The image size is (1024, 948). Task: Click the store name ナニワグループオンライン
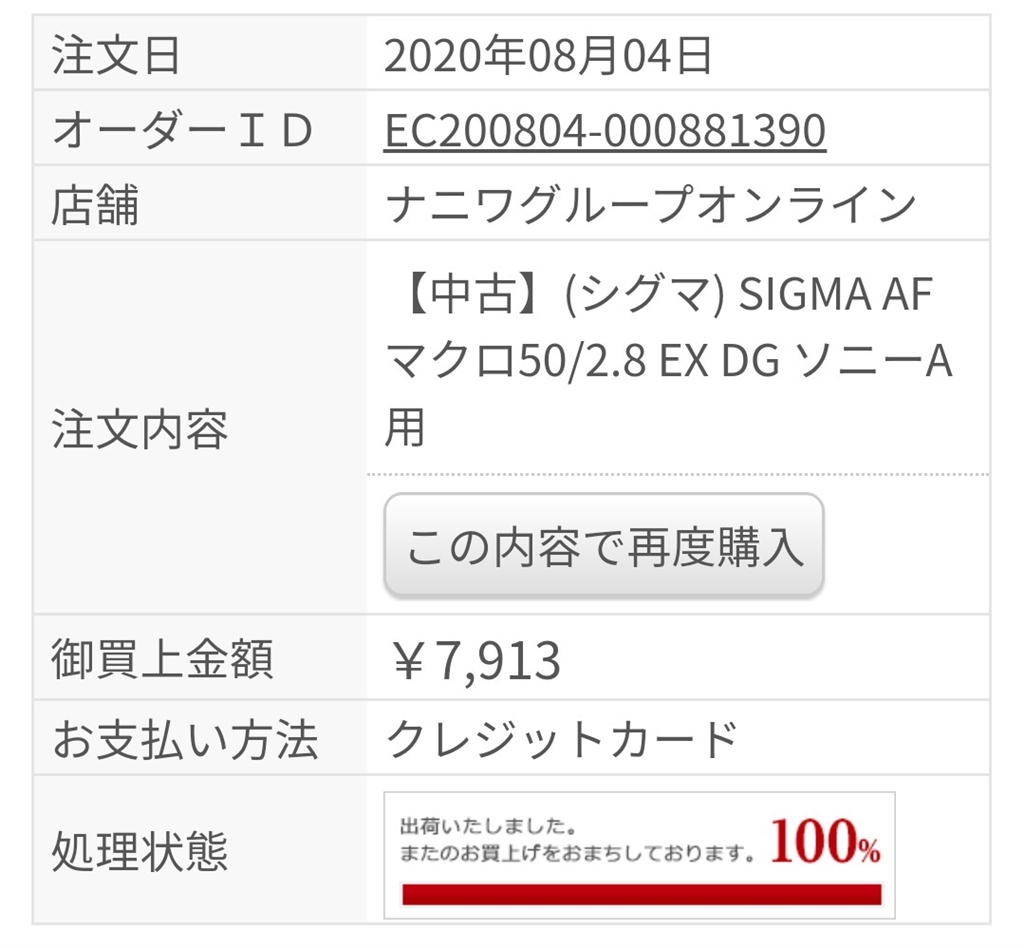(651, 205)
